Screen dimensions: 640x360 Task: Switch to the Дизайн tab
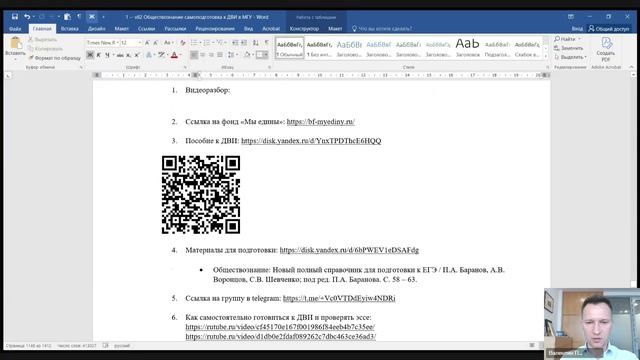coord(96,29)
